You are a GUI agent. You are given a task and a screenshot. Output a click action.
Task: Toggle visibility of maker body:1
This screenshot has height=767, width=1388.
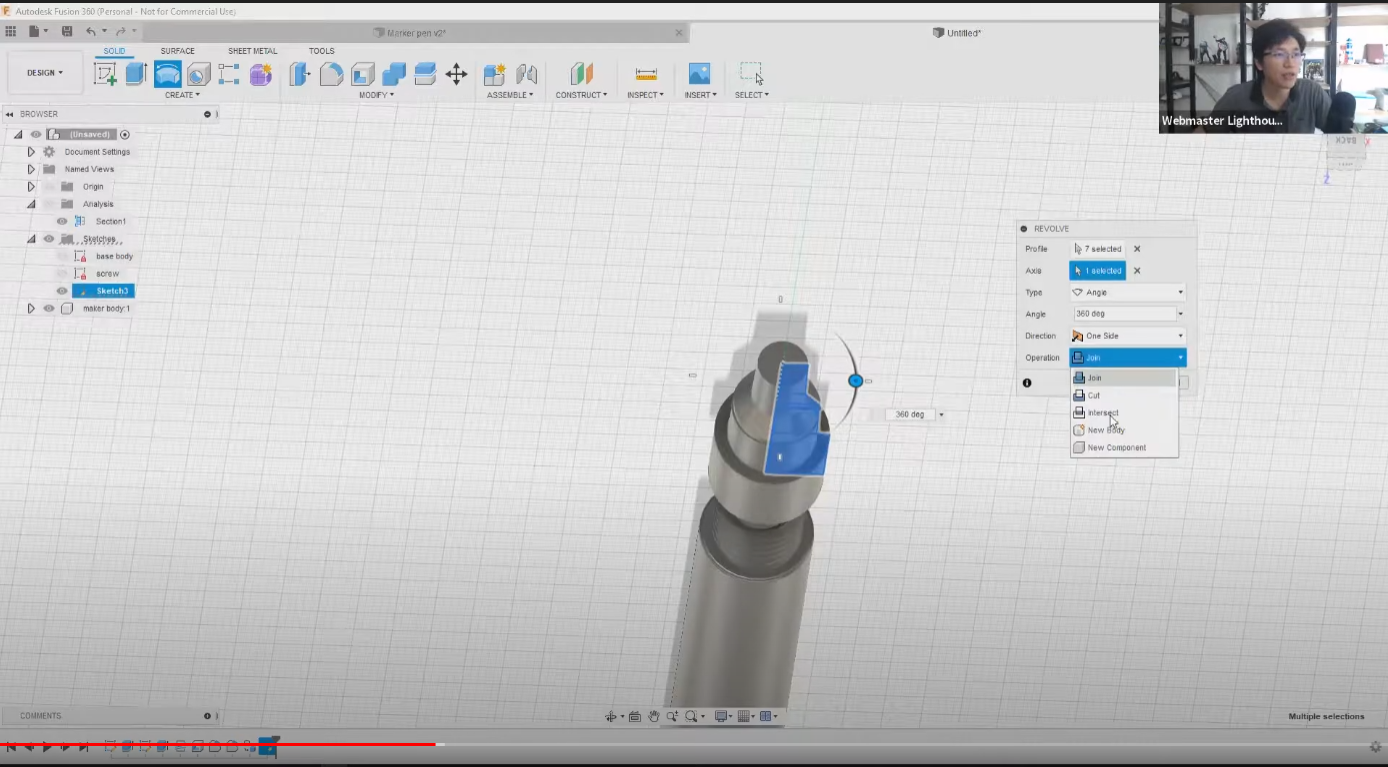click(48, 308)
